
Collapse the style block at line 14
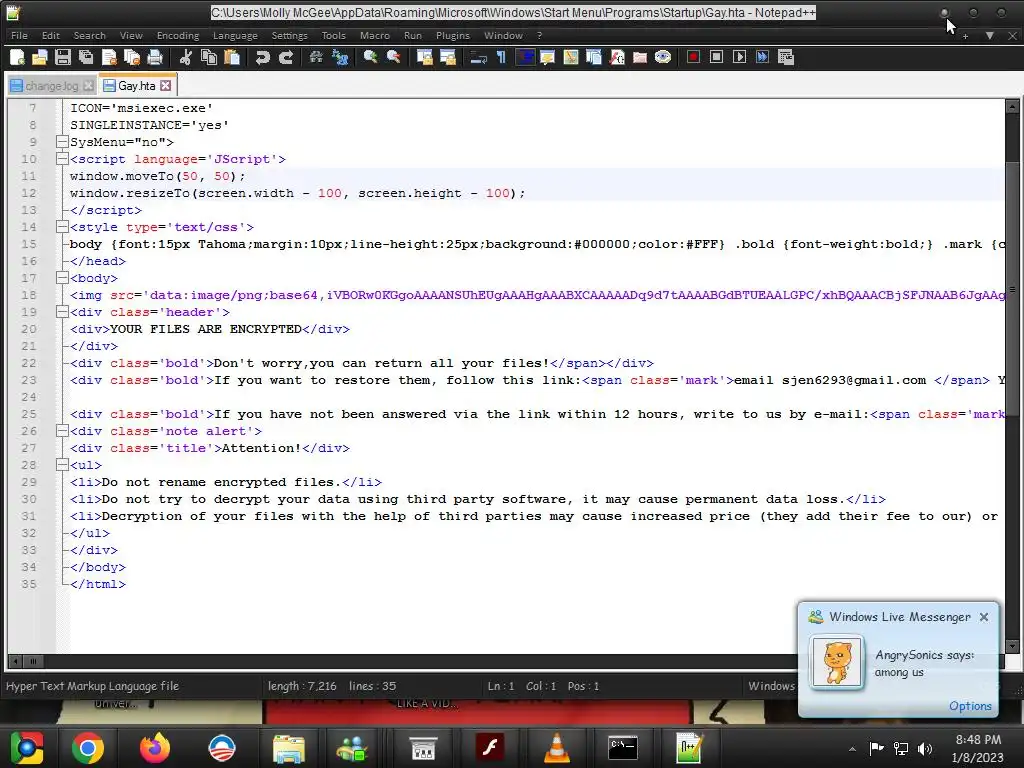pos(62,227)
